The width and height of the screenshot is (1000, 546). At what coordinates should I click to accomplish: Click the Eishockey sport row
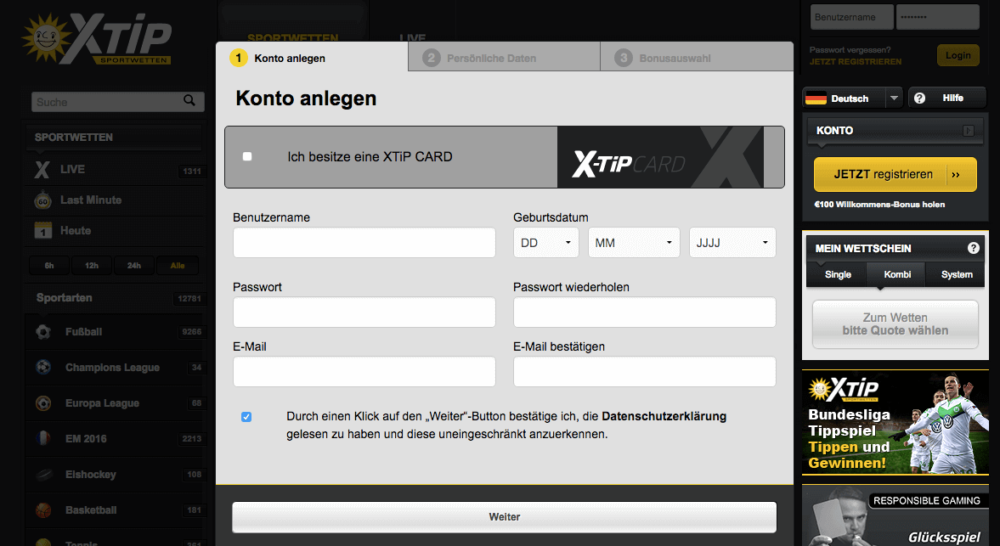pos(117,475)
